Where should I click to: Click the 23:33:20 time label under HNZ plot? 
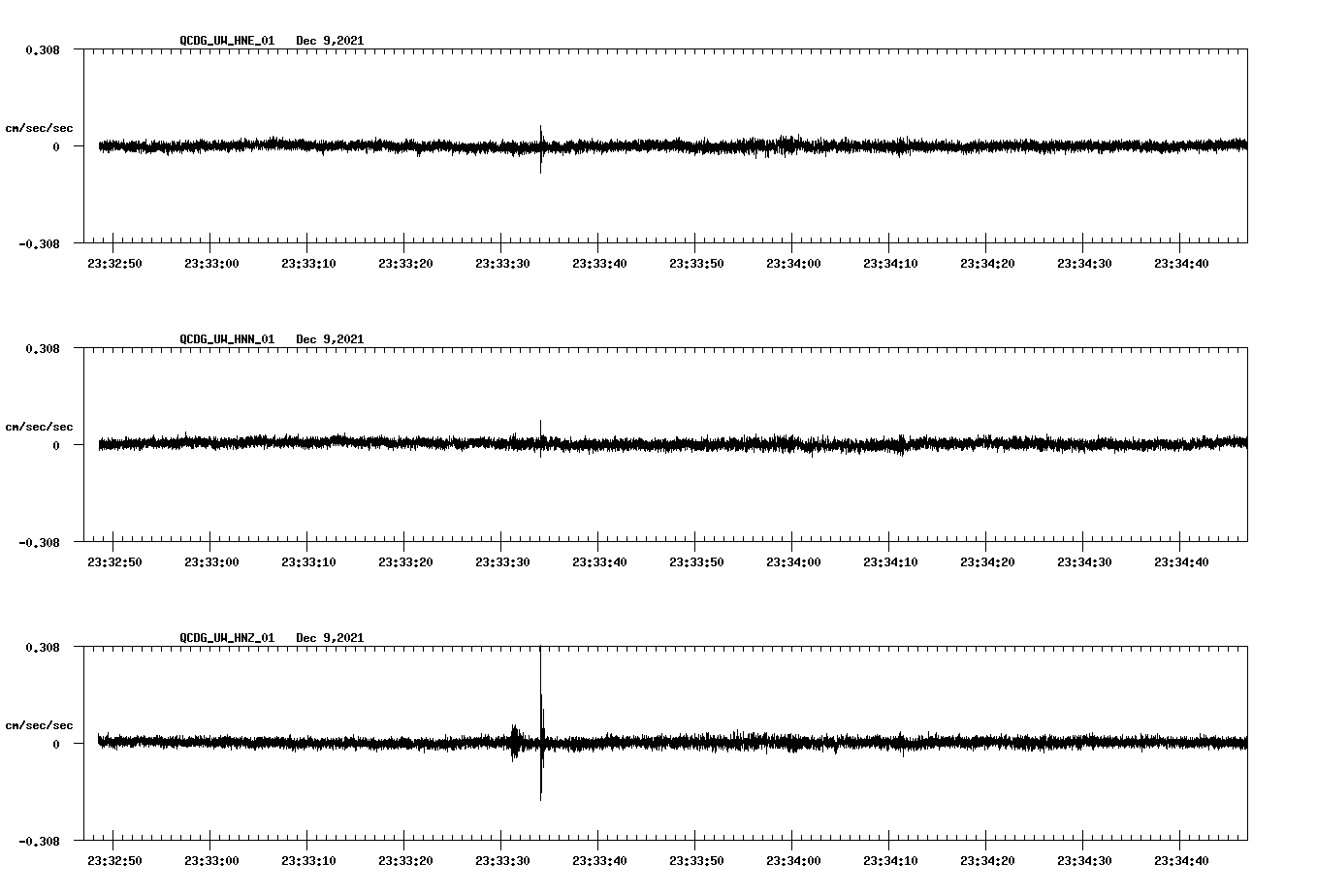click(405, 861)
